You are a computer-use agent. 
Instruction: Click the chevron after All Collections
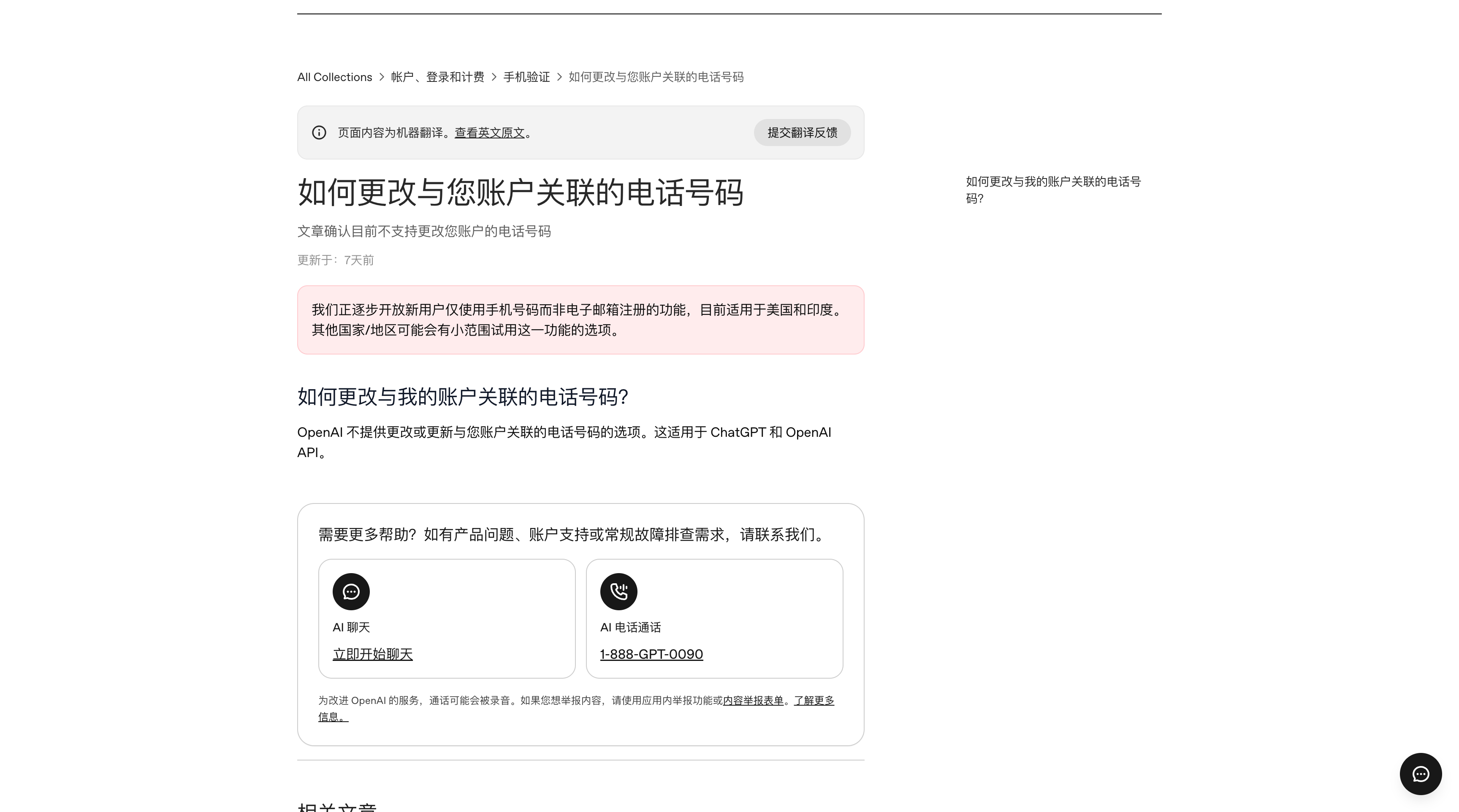pos(382,77)
